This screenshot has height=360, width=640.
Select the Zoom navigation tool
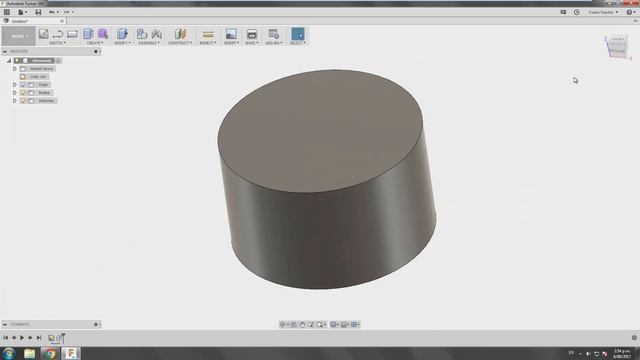pos(311,324)
